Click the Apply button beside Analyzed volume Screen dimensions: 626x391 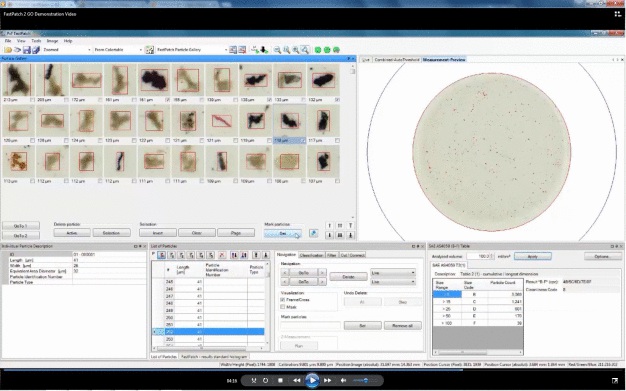[x=533, y=256]
